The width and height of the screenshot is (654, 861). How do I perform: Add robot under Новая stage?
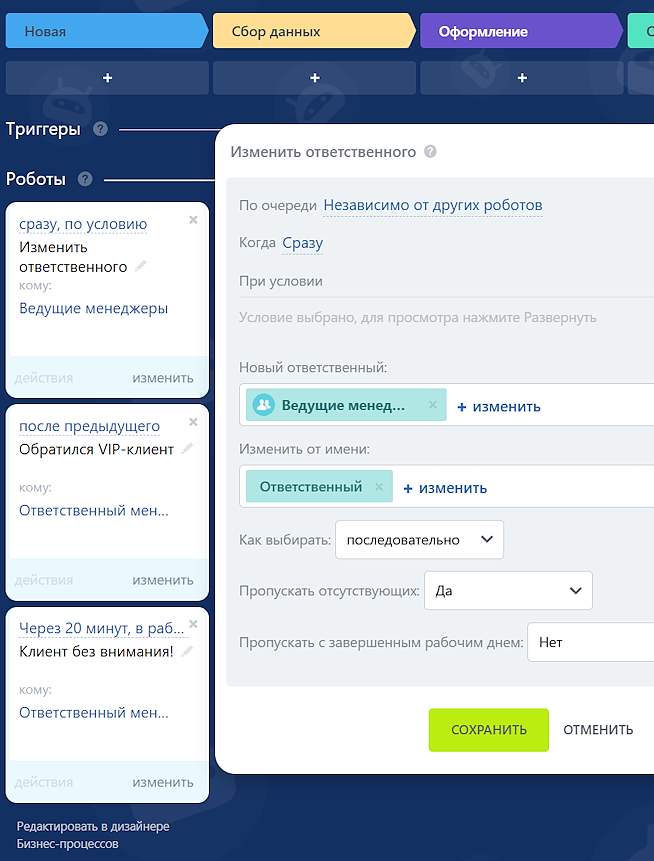108,78
